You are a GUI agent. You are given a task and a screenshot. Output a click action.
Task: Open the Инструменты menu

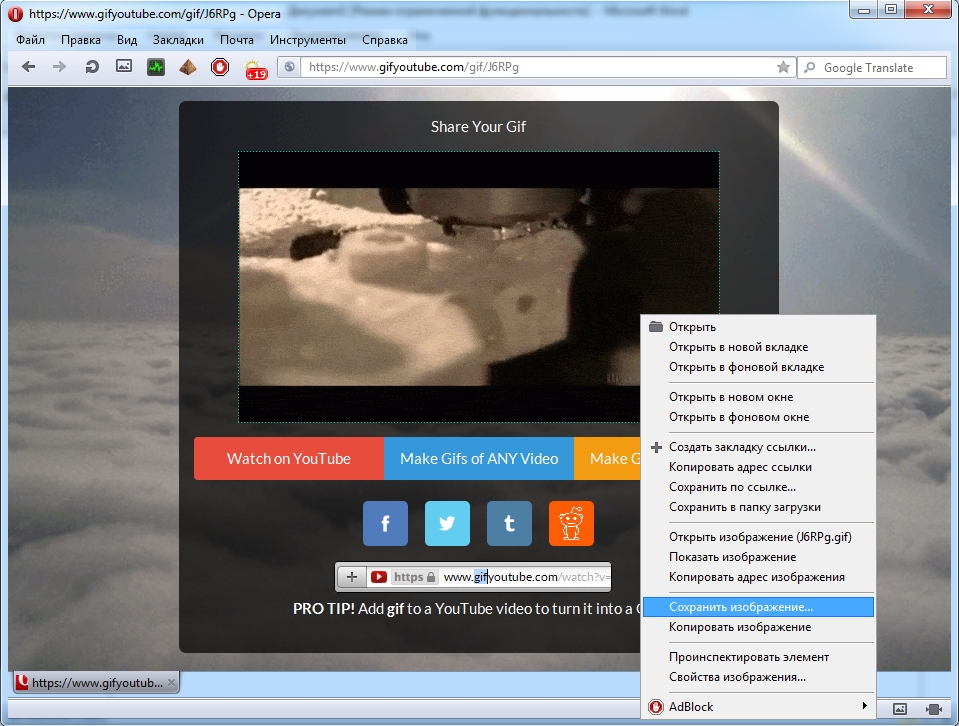[x=308, y=40]
